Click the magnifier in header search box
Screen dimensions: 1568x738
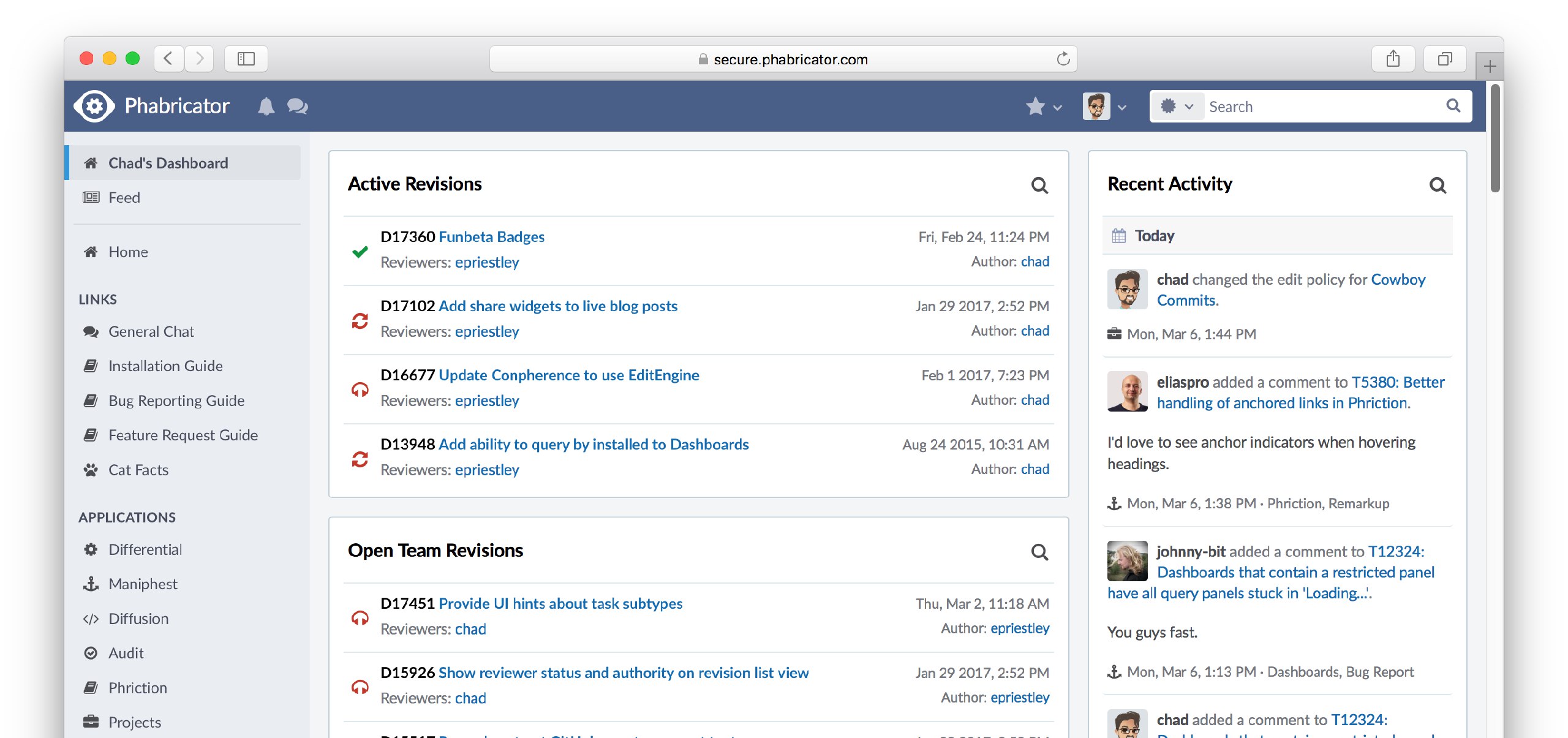coord(1453,105)
